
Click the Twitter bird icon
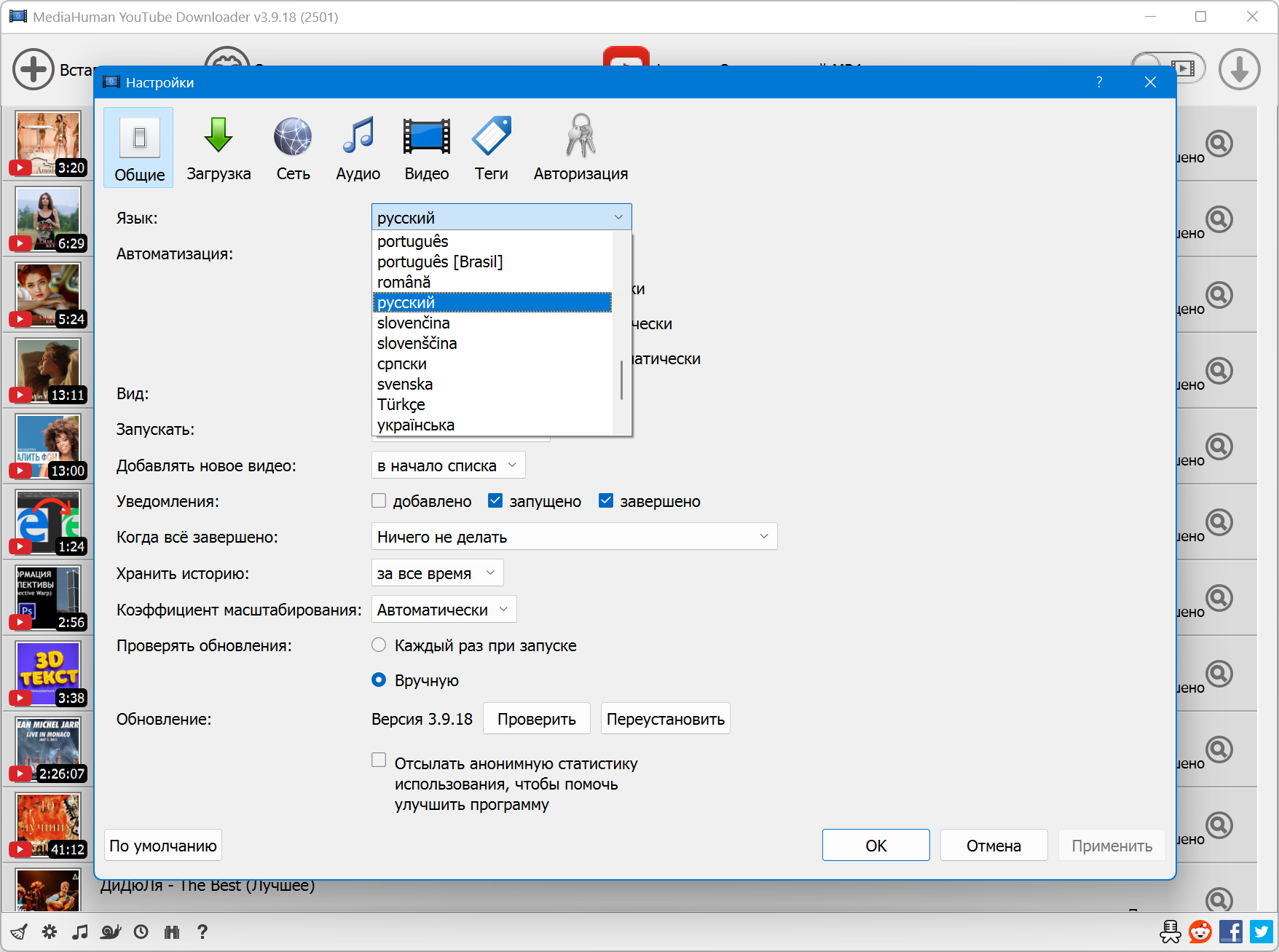coord(1262,932)
